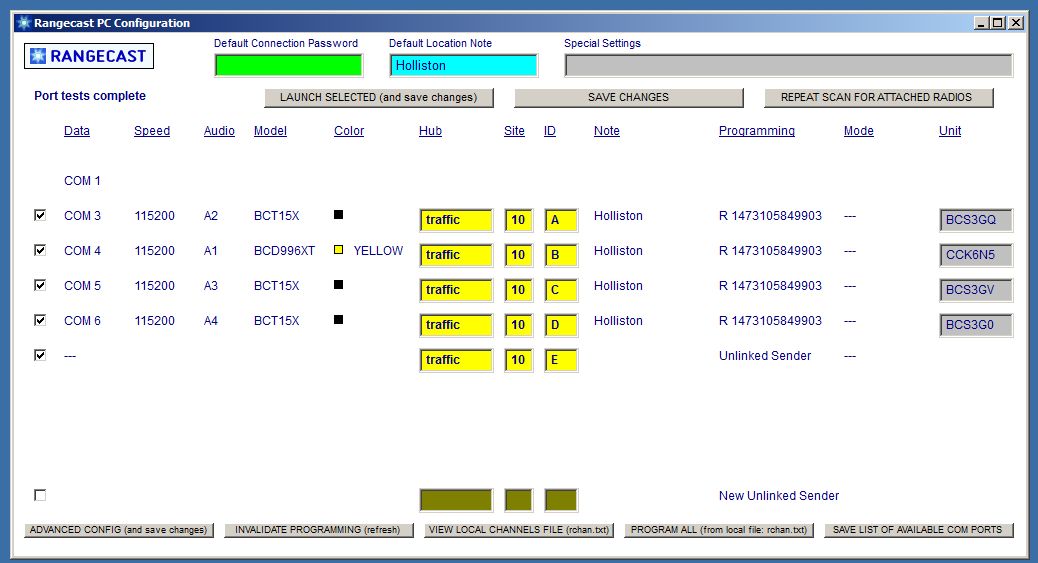
Task: Click the Default Location Note field
Action: [x=463, y=65]
